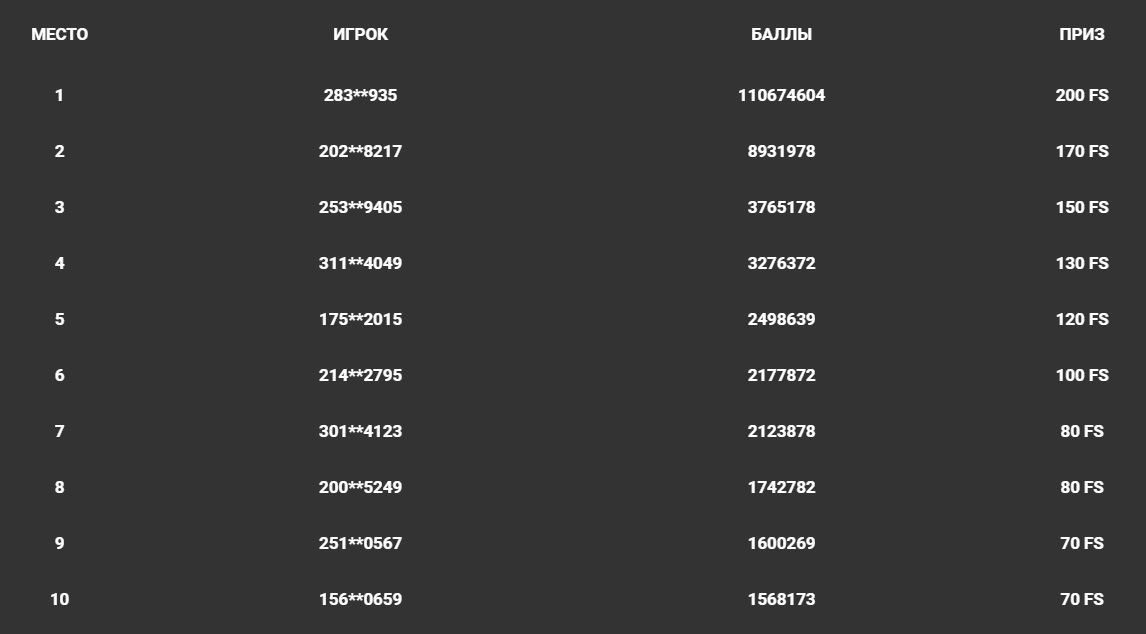Click the 150 FS prize cell
The height and width of the screenshot is (634, 1146).
coord(1081,207)
